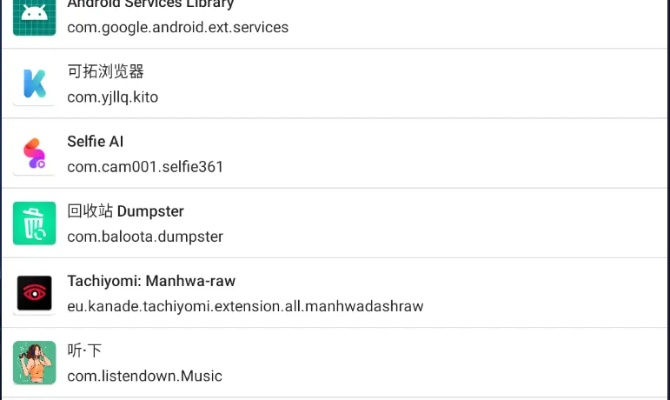Click the com.google.android.ext.services package name
The width and height of the screenshot is (670, 400).
coord(177,27)
